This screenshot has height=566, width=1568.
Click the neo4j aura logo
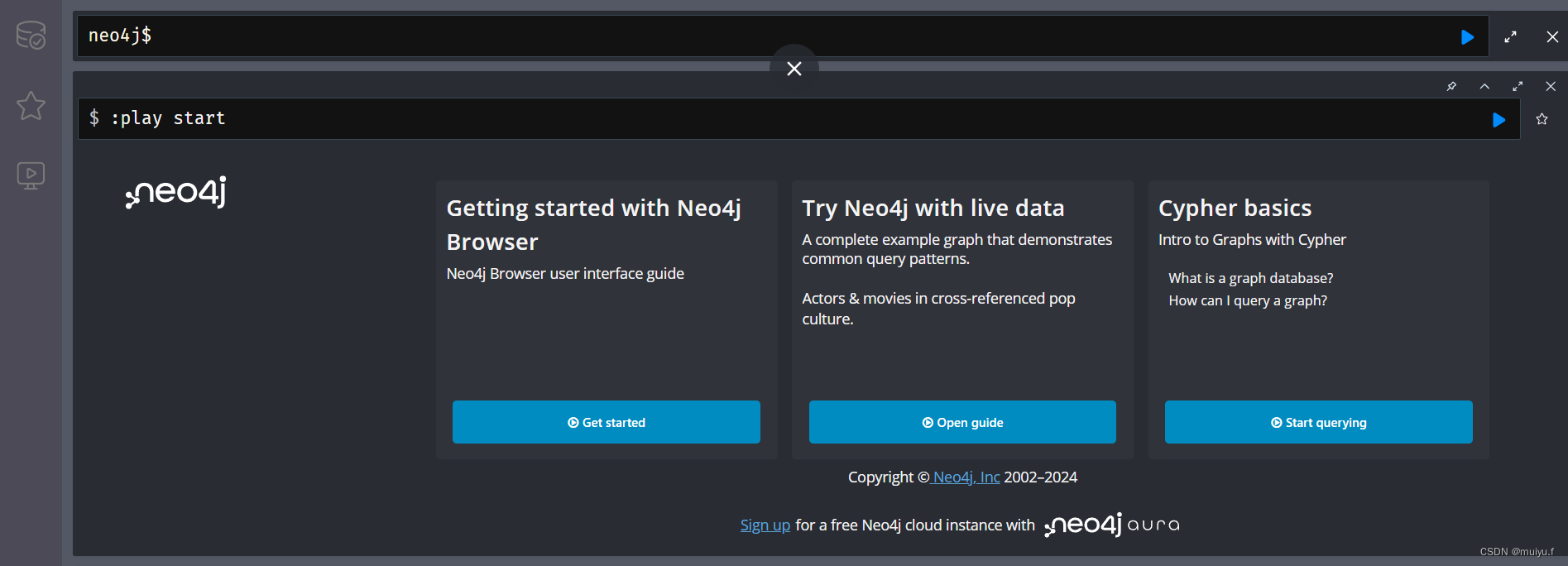click(x=1112, y=525)
